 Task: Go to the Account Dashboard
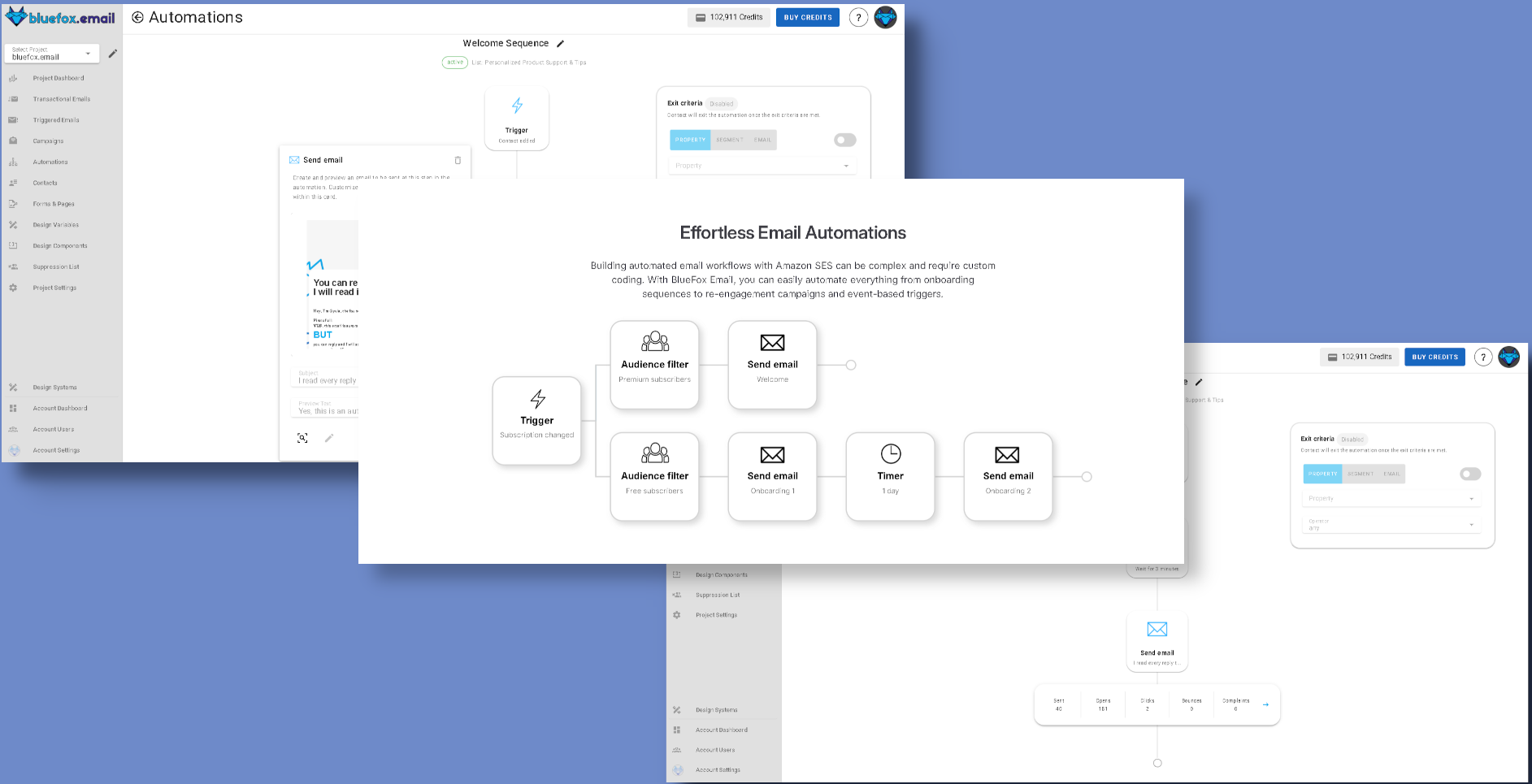coord(59,408)
